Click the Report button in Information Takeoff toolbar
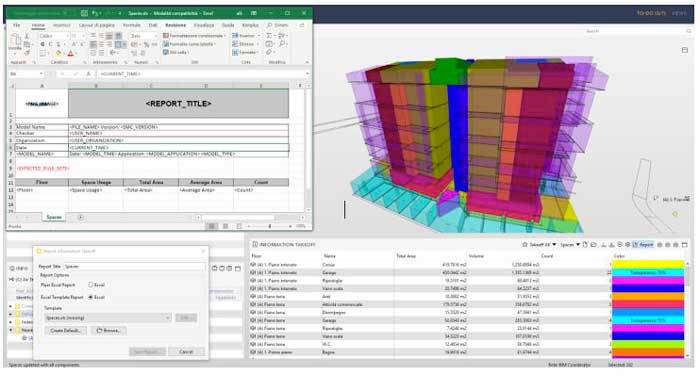 (x=643, y=245)
